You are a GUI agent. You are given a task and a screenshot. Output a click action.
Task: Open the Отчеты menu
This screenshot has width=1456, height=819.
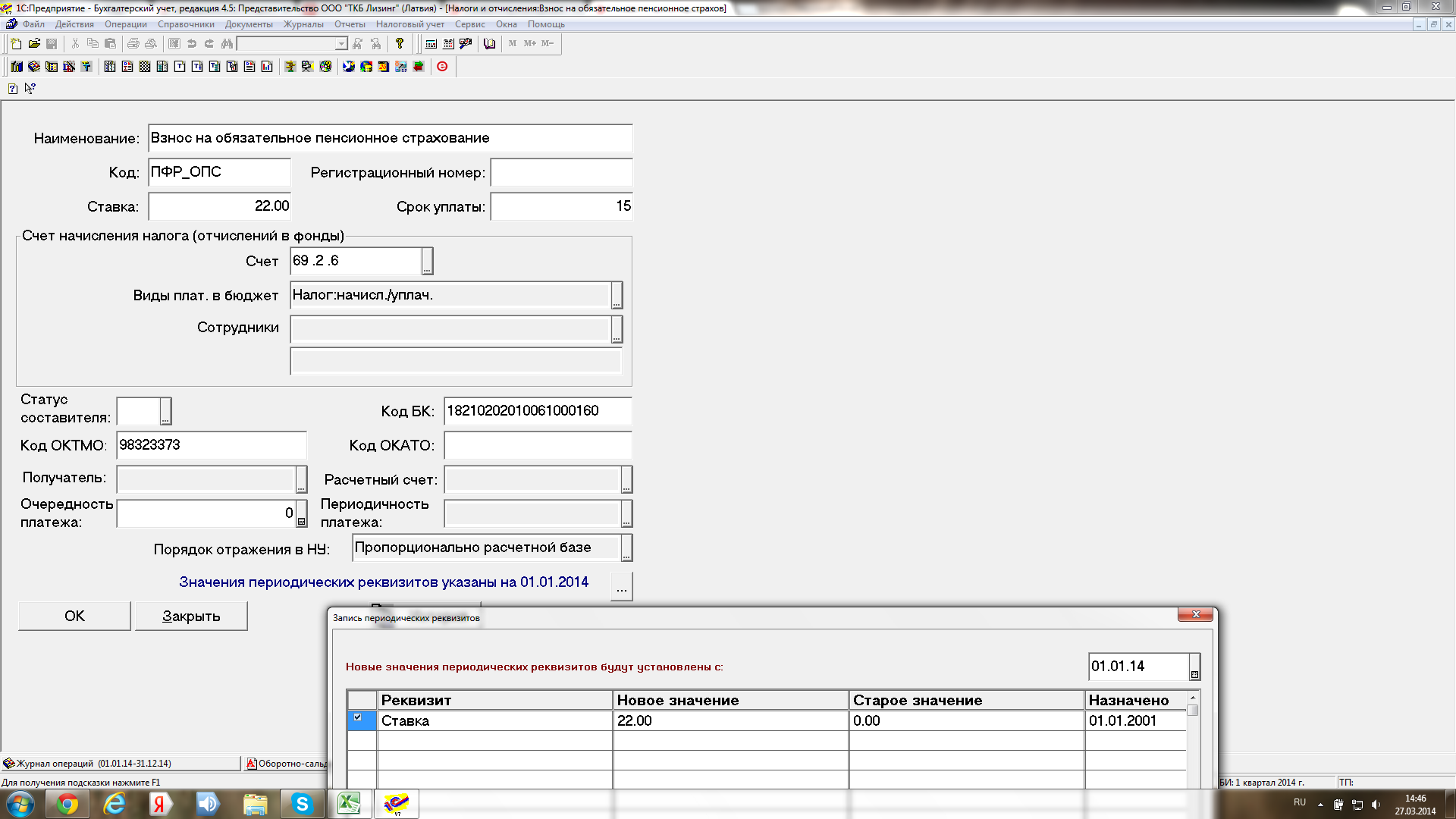point(350,24)
